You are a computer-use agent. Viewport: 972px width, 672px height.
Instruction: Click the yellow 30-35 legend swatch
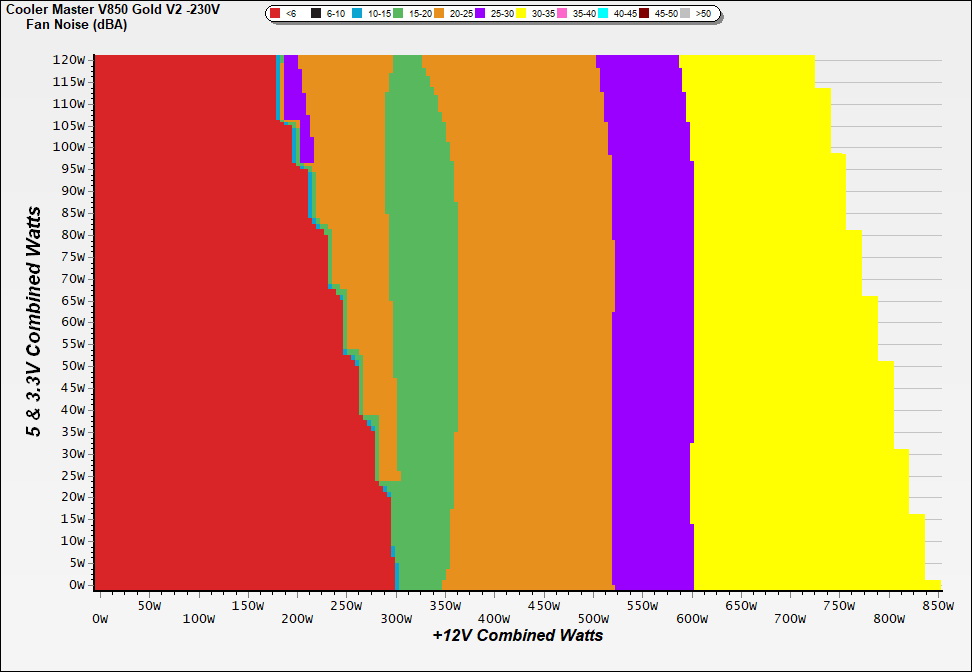point(521,14)
